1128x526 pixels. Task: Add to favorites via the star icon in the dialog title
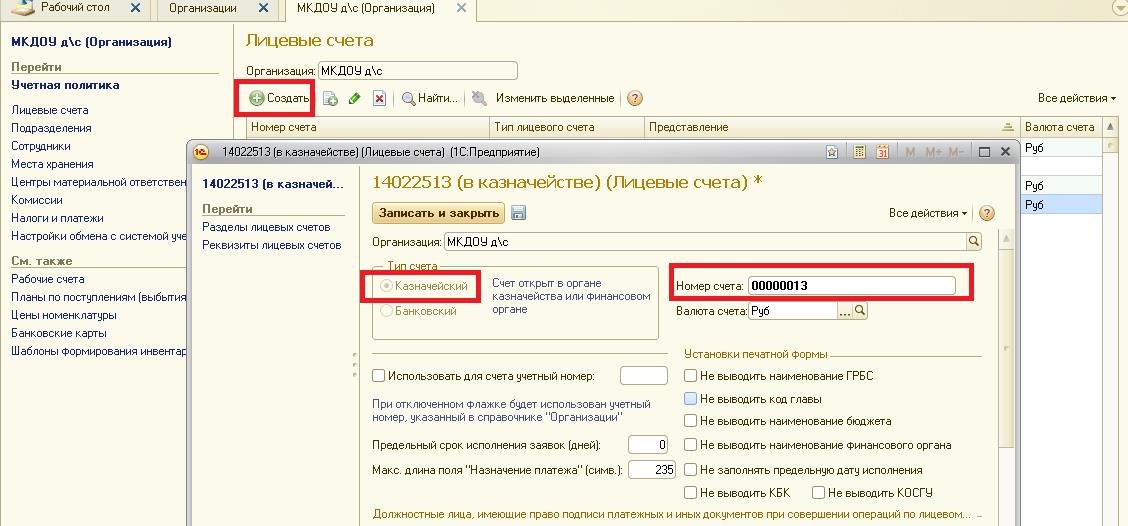tap(832, 152)
